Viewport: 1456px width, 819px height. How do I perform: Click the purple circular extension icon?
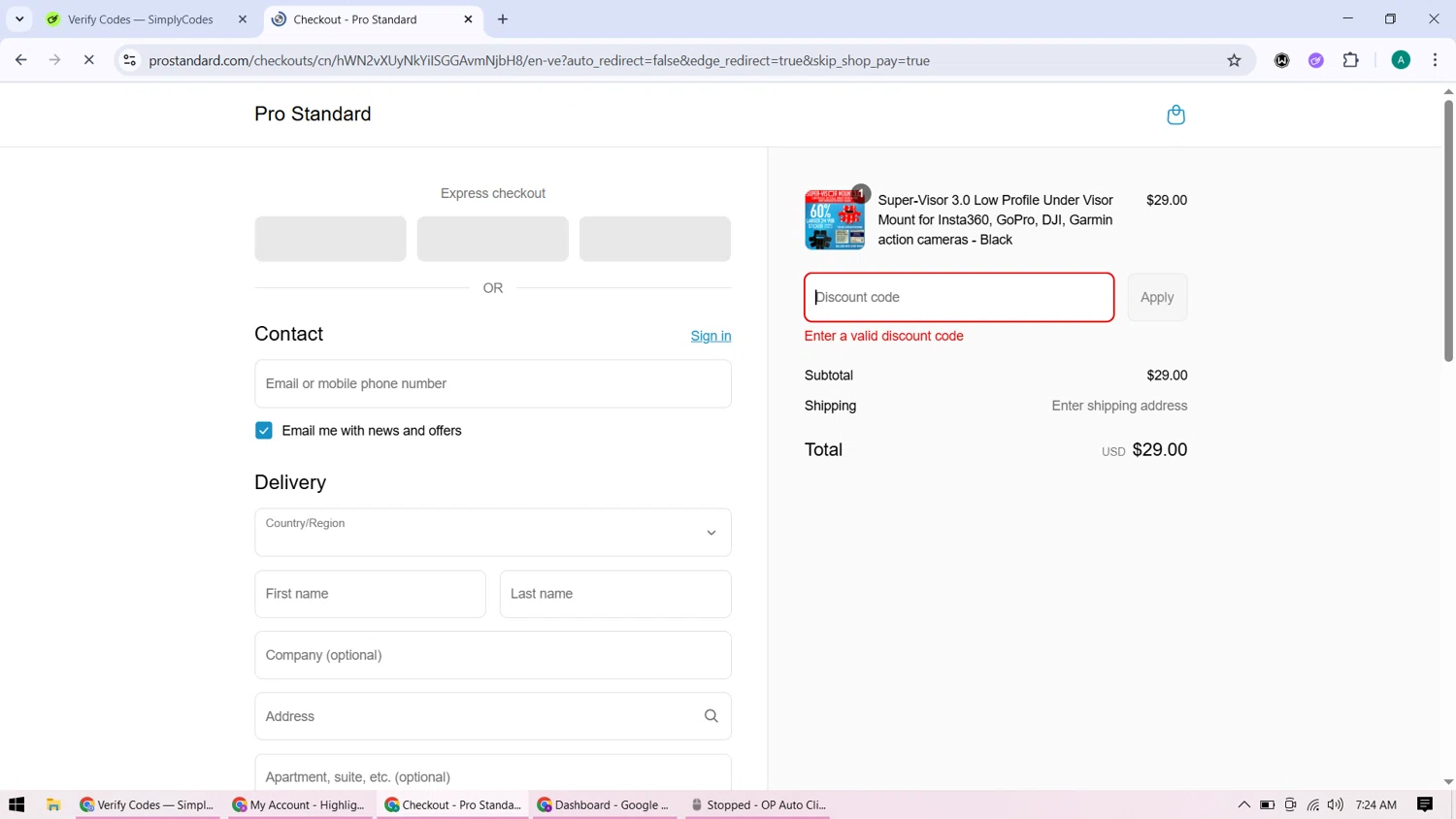coord(1316,60)
